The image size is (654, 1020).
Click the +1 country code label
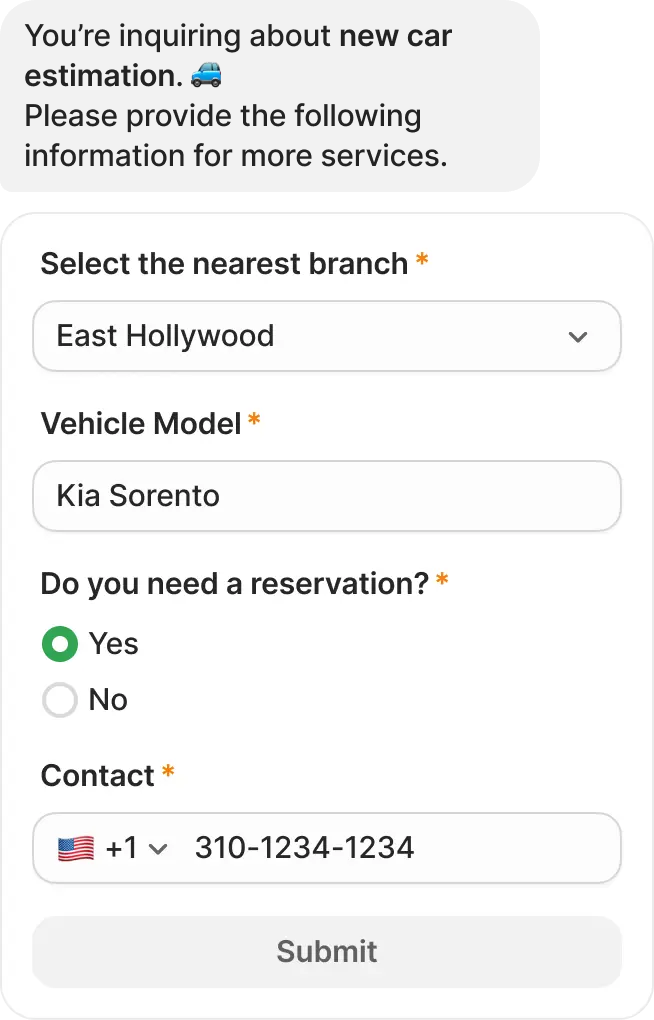(x=120, y=847)
